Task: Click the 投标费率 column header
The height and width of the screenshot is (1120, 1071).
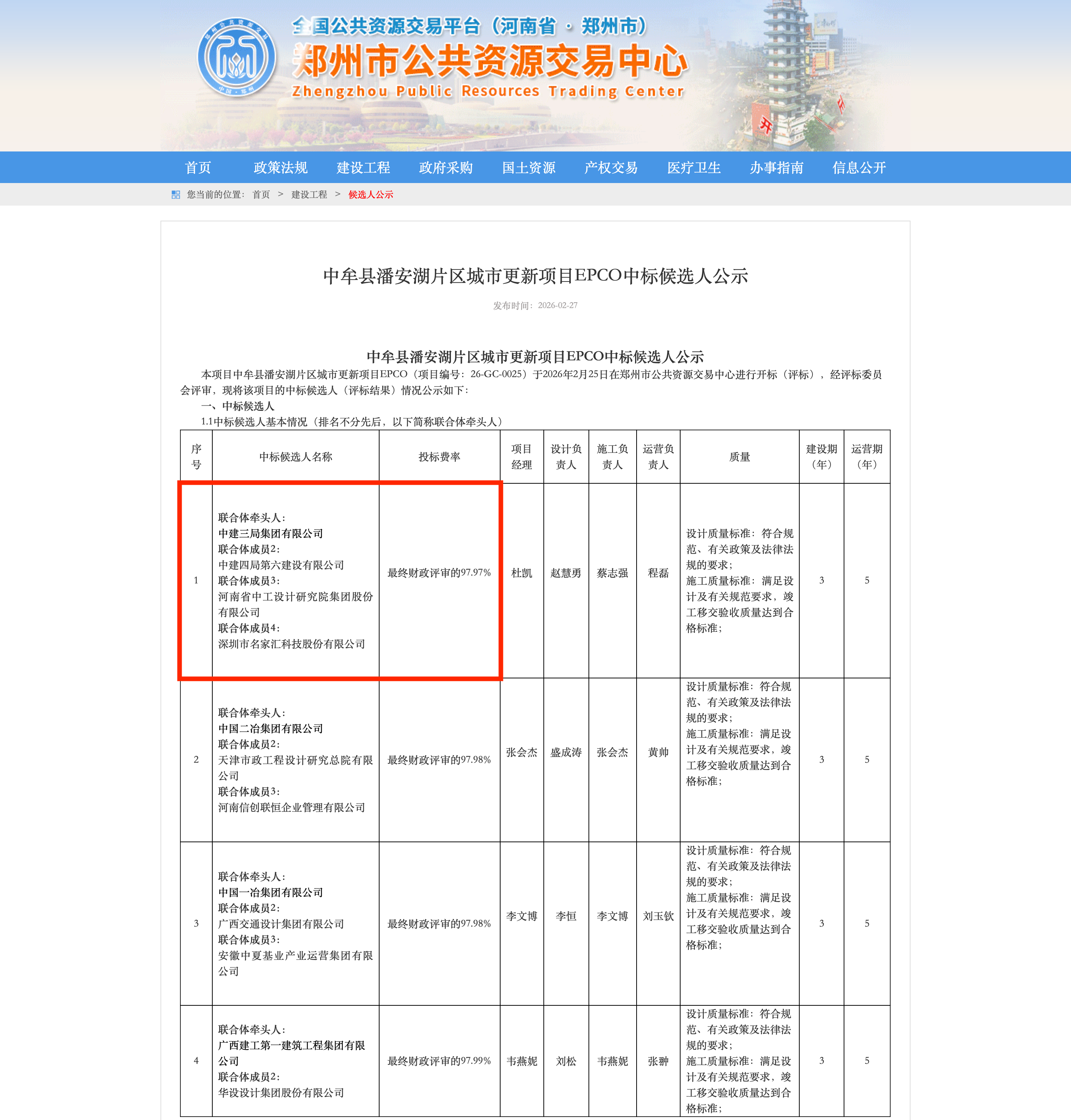Action: tap(439, 457)
